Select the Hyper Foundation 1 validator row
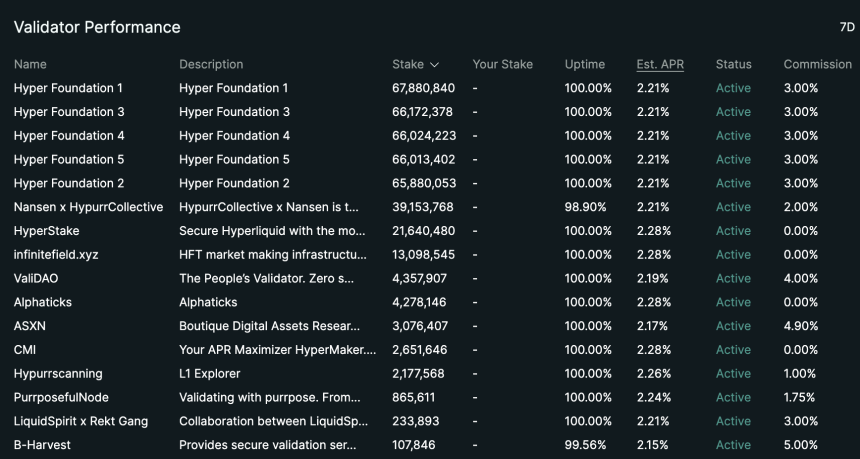 tap(430, 88)
